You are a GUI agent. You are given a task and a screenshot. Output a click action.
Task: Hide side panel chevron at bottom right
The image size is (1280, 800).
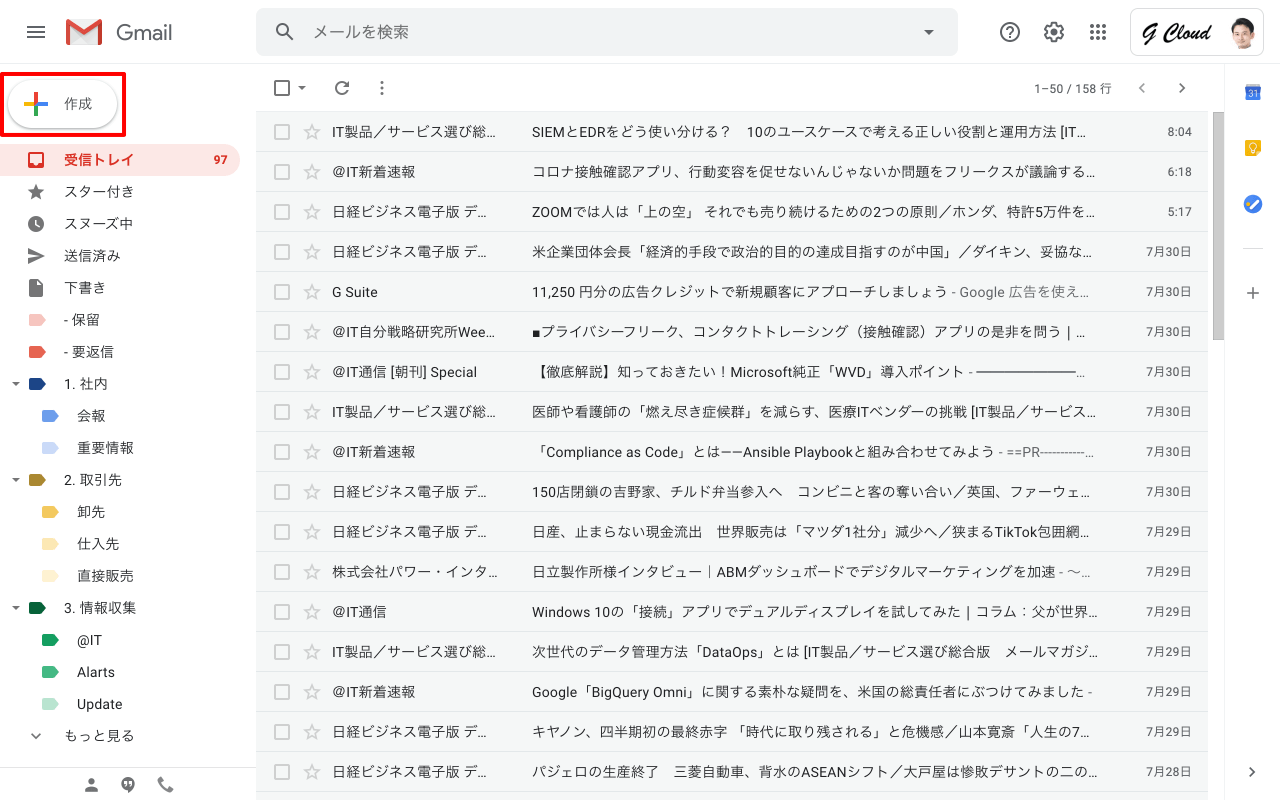(1252, 771)
